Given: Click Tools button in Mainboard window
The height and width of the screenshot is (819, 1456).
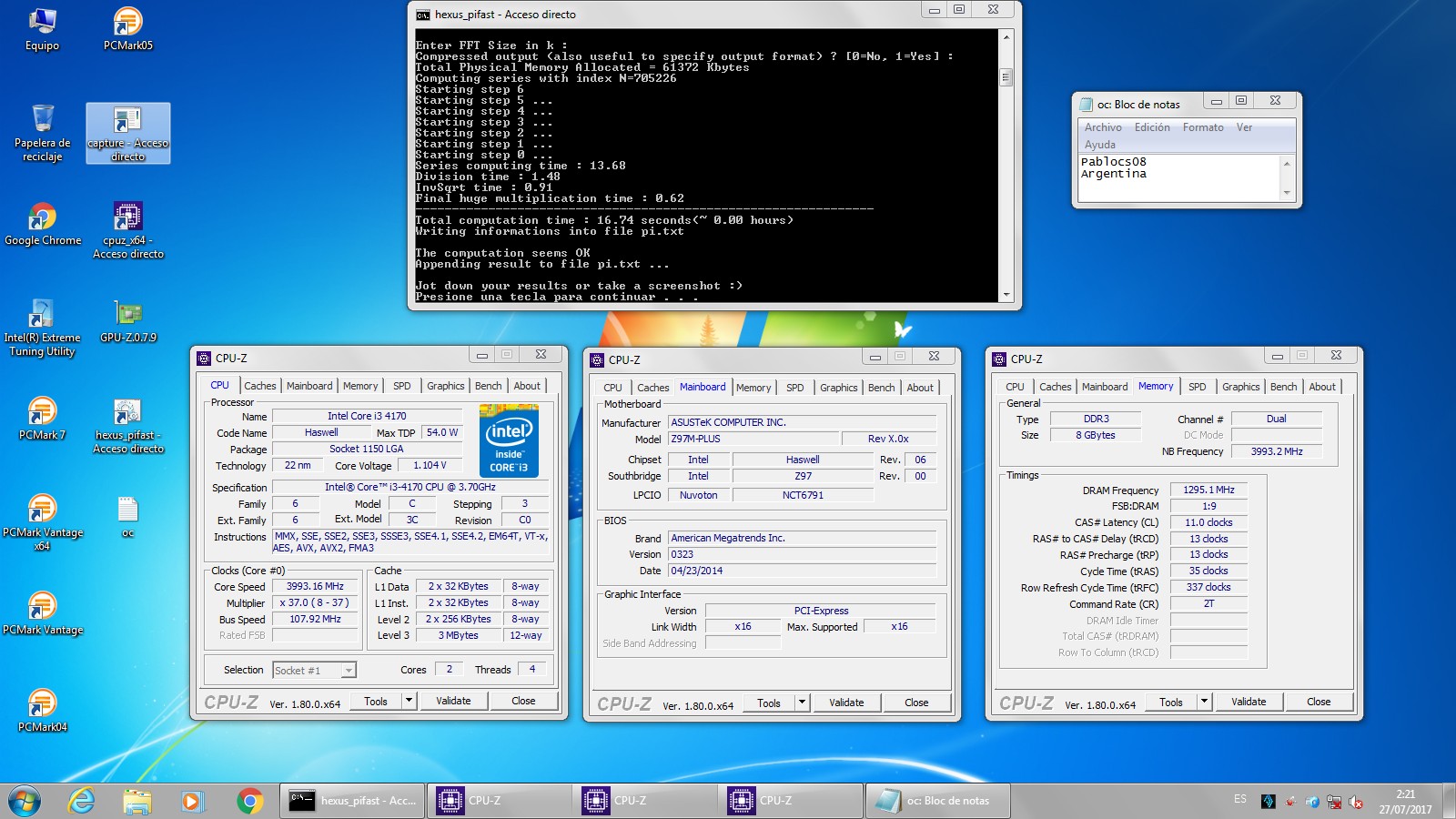Looking at the screenshot, I should [x=769, y=703].
